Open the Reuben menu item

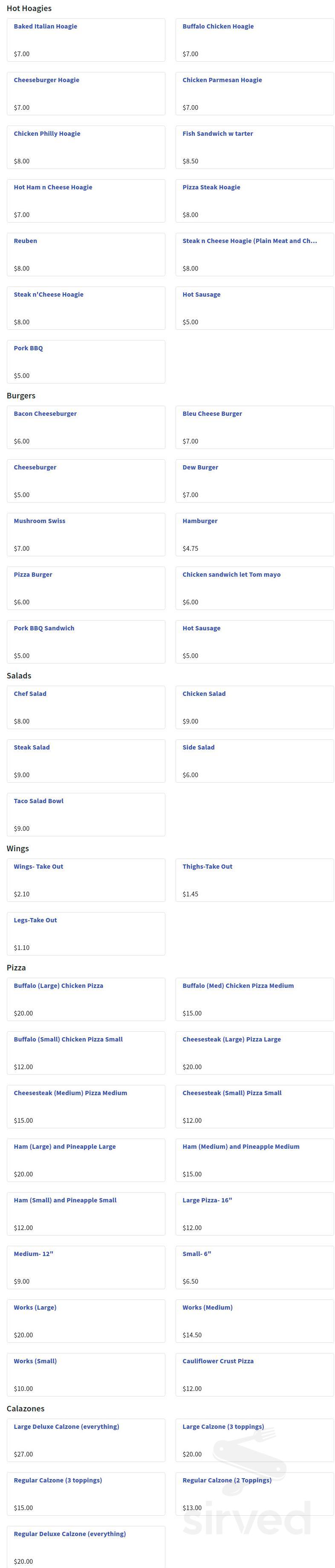pos(86,254)
